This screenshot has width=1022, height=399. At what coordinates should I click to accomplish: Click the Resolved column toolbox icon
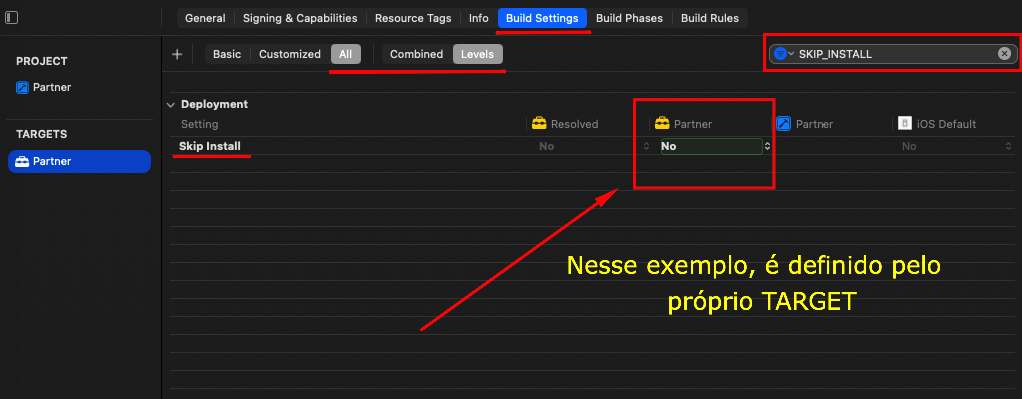point(539,123)
